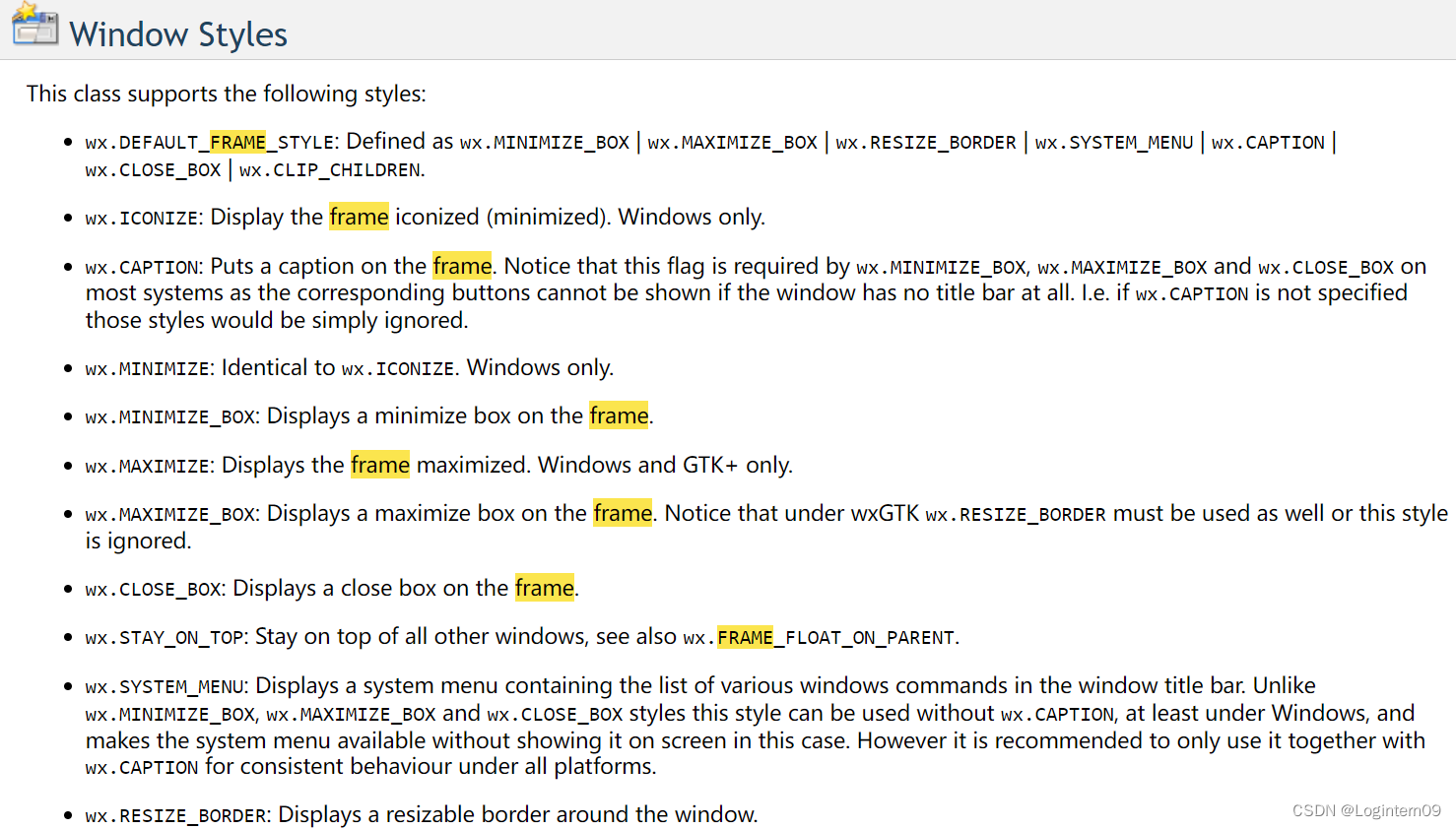The height and width of the screenshot is (829, 1456).
Task: Click the phrase "Windows and GTK+ only."
Action: coord(665,465)
